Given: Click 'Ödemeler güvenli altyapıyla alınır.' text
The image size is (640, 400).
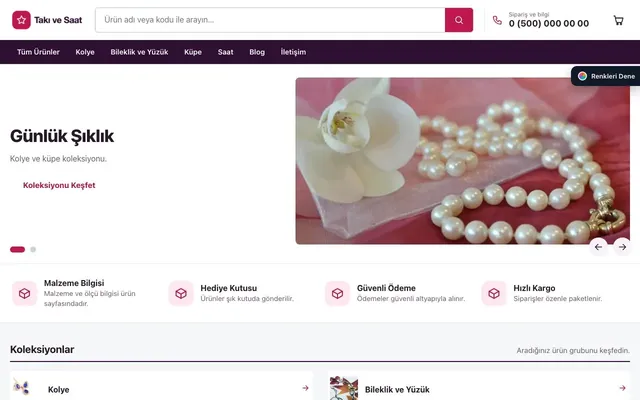Looking at the screenshot, I should tap(411, 299).
